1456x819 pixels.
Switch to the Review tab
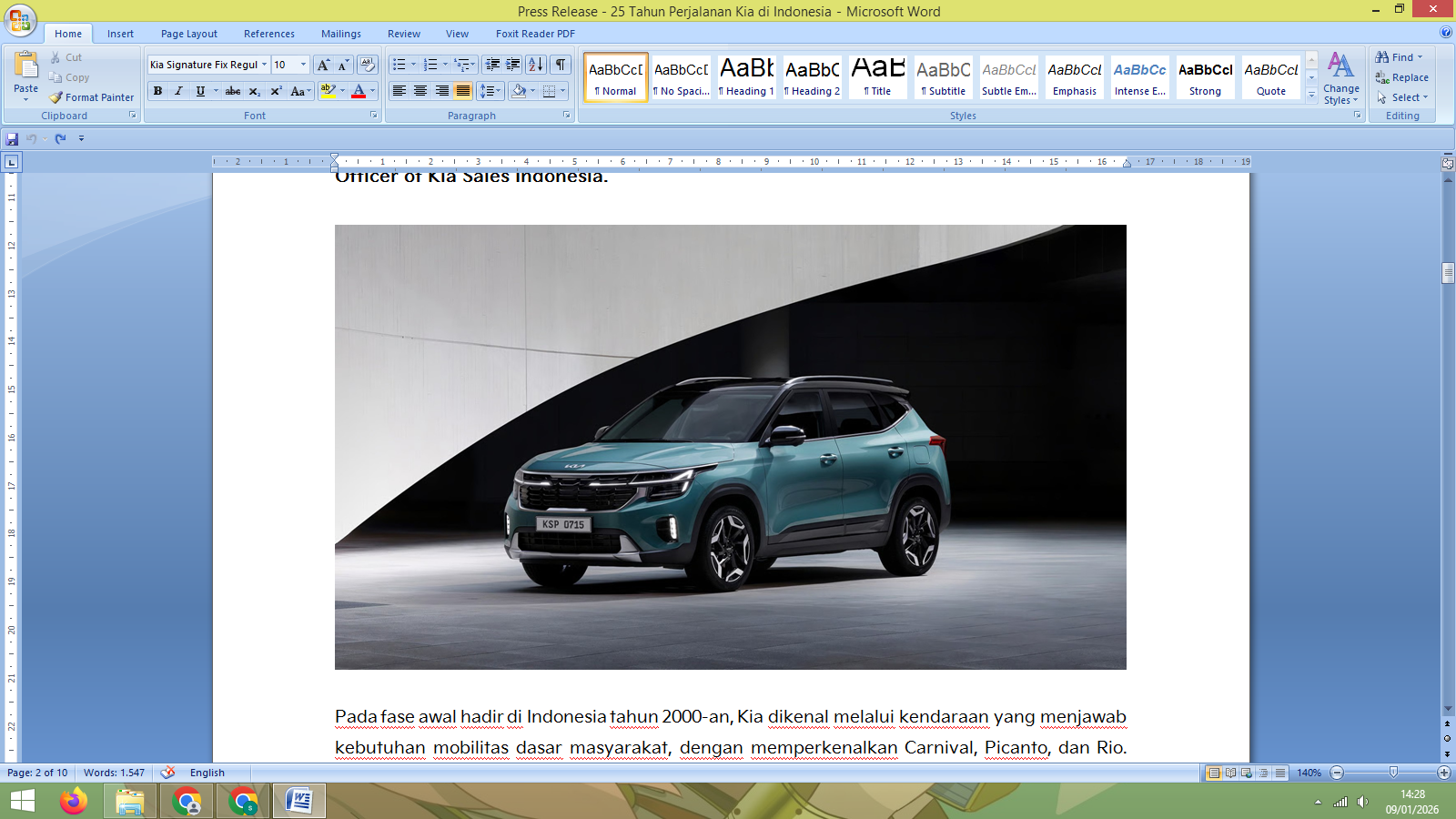pos(404,34)
